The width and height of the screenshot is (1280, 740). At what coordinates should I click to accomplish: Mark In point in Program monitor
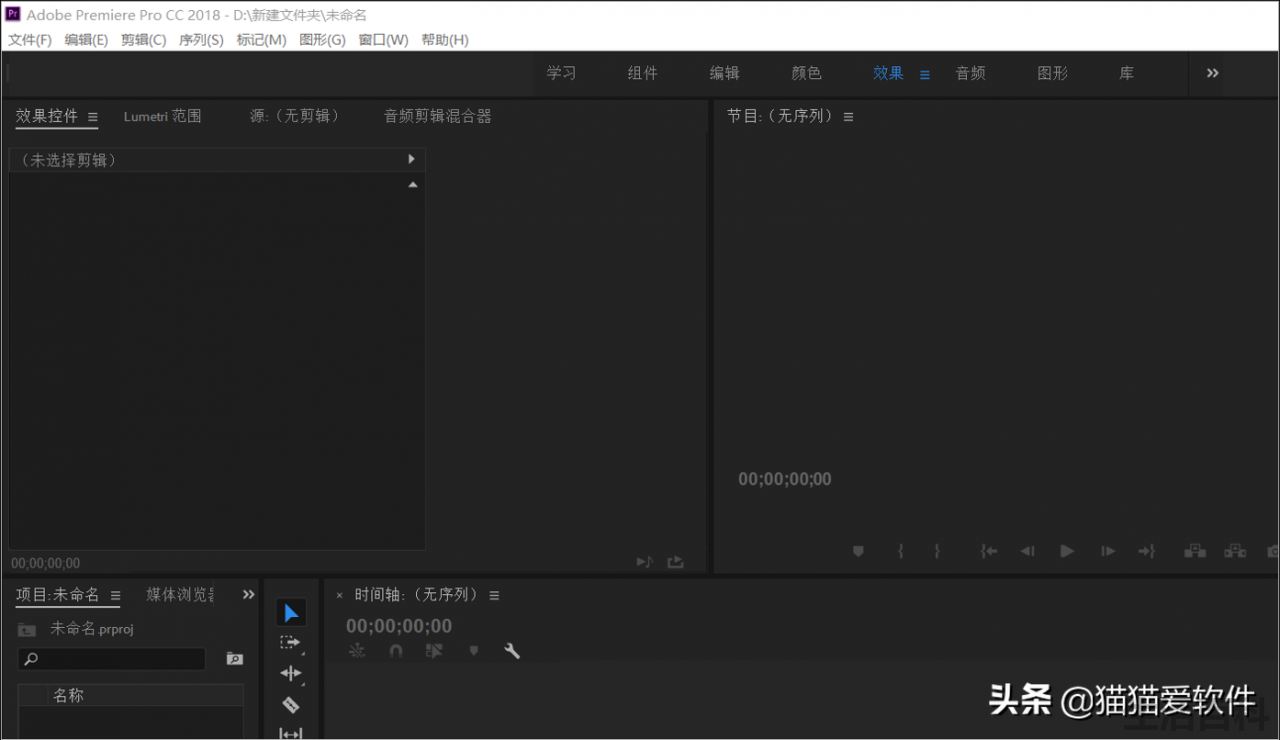click(x=901, y=551)
